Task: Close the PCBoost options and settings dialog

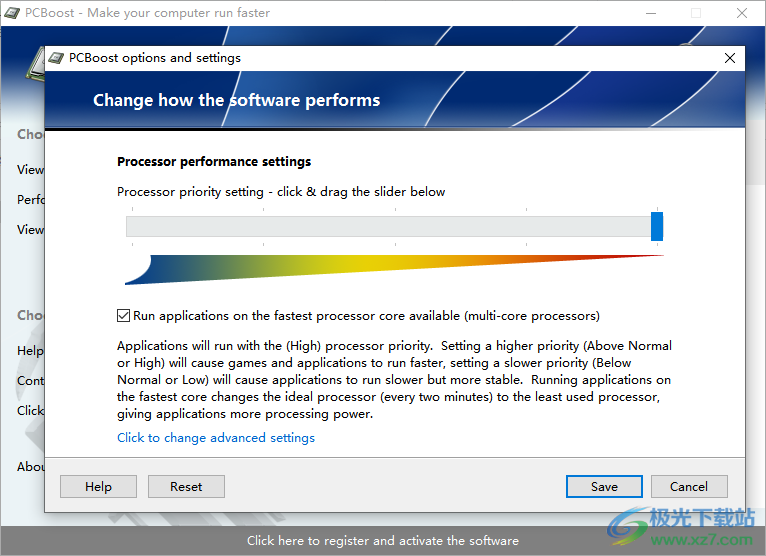Action: [x=730, y=58]
